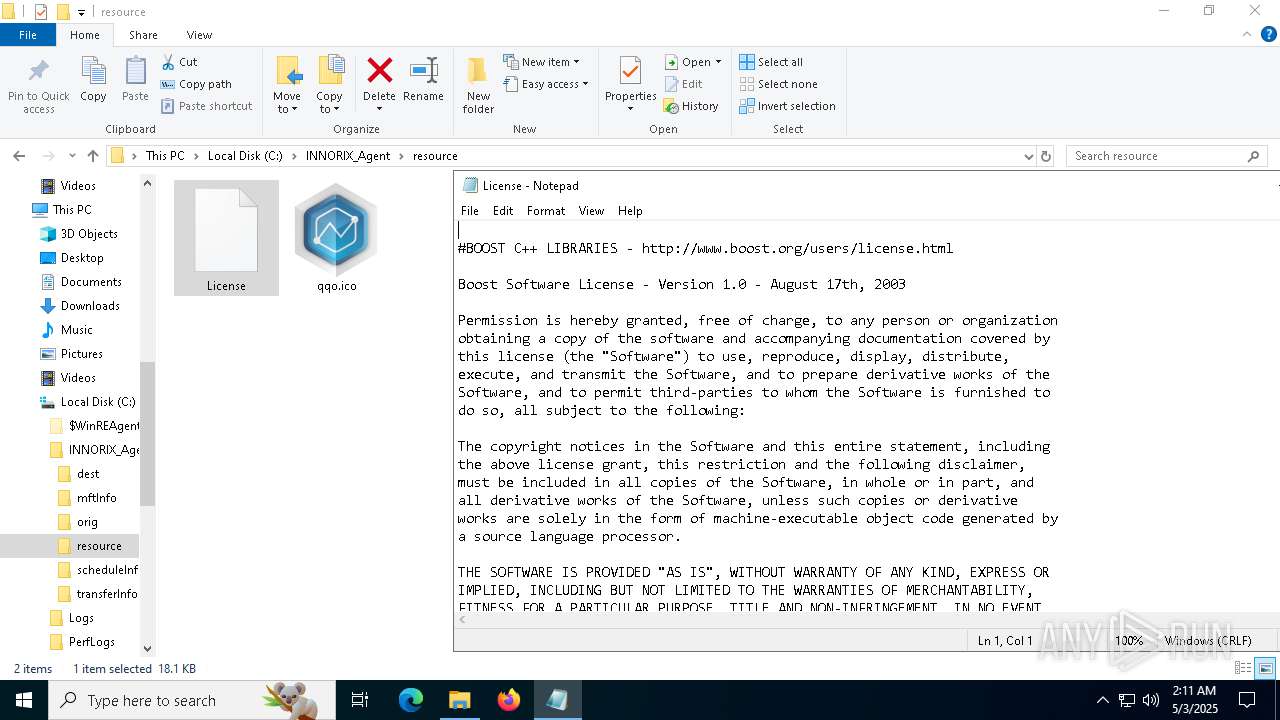
Task: Open the Logs folder in tree
Action: 81,618
